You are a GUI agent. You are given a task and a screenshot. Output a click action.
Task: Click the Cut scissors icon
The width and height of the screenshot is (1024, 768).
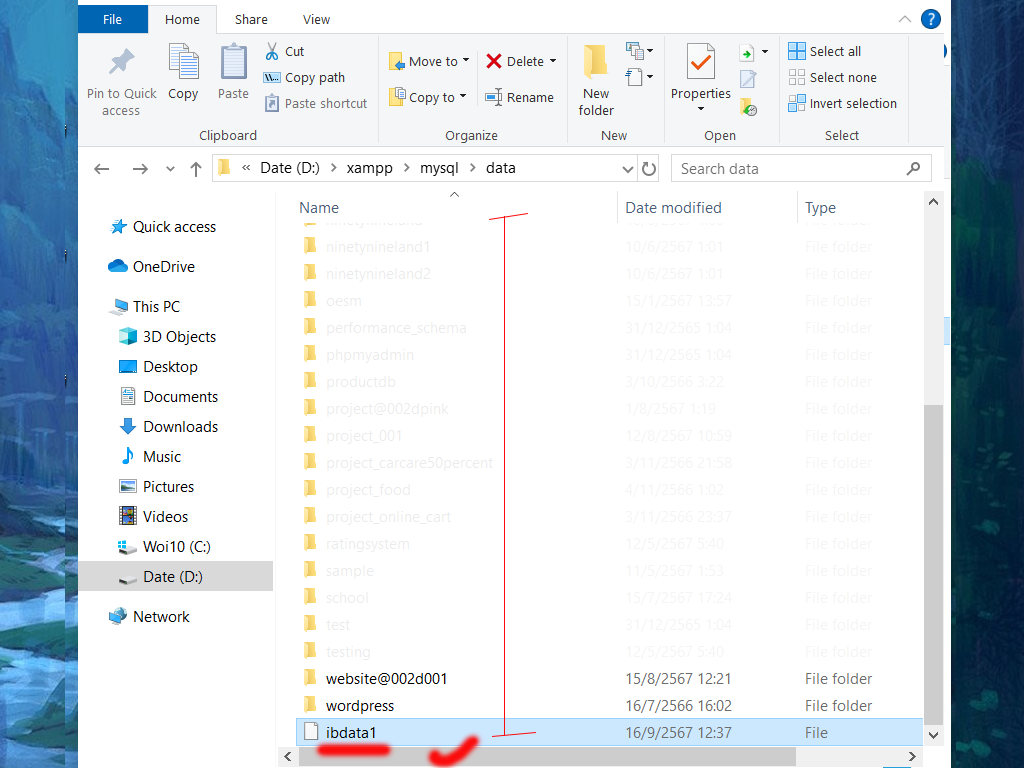pyautogui.click(x=272, y=51)
